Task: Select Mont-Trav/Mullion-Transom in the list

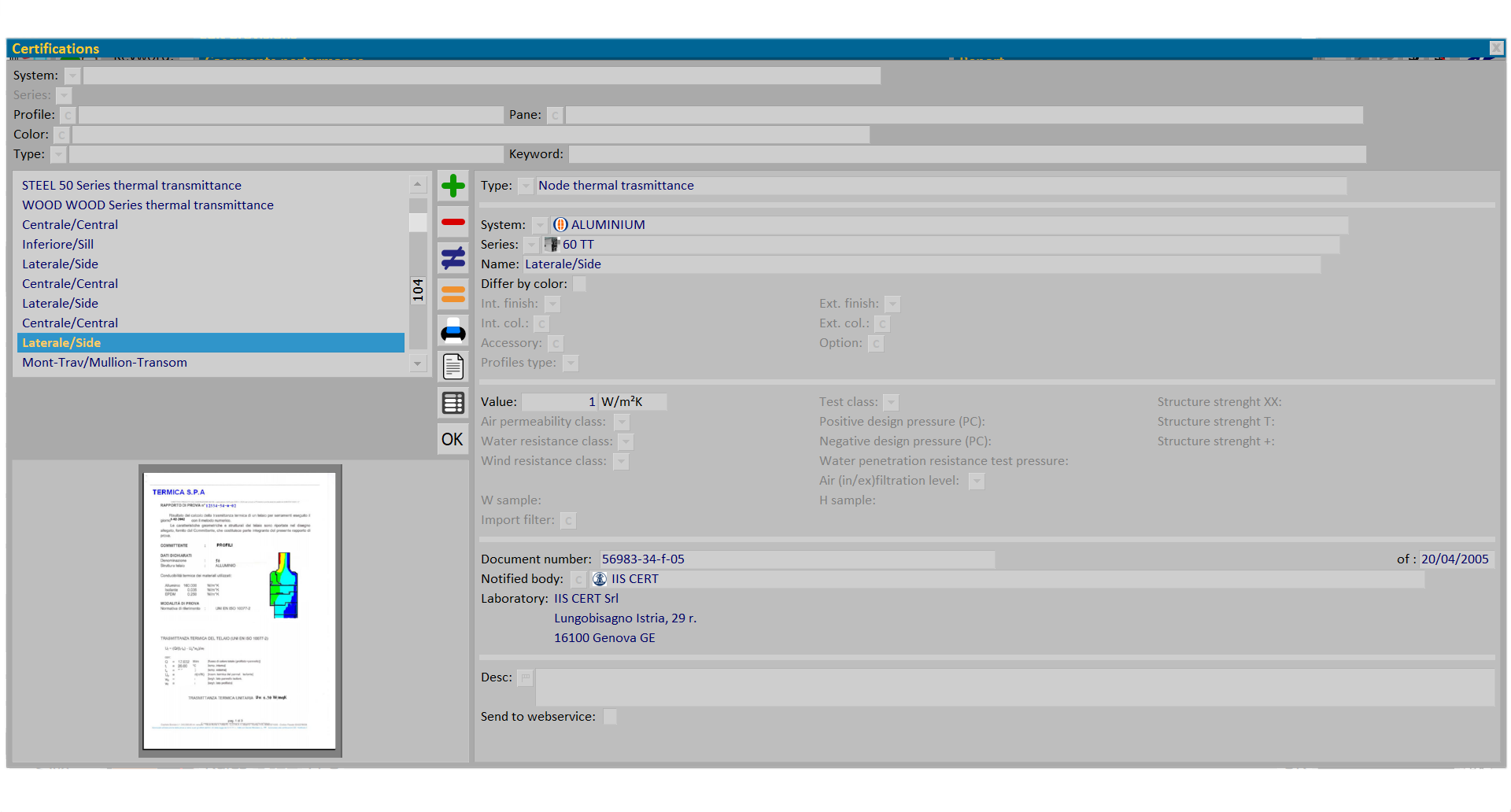Action: pyautogui.click(x=105, y=363)
